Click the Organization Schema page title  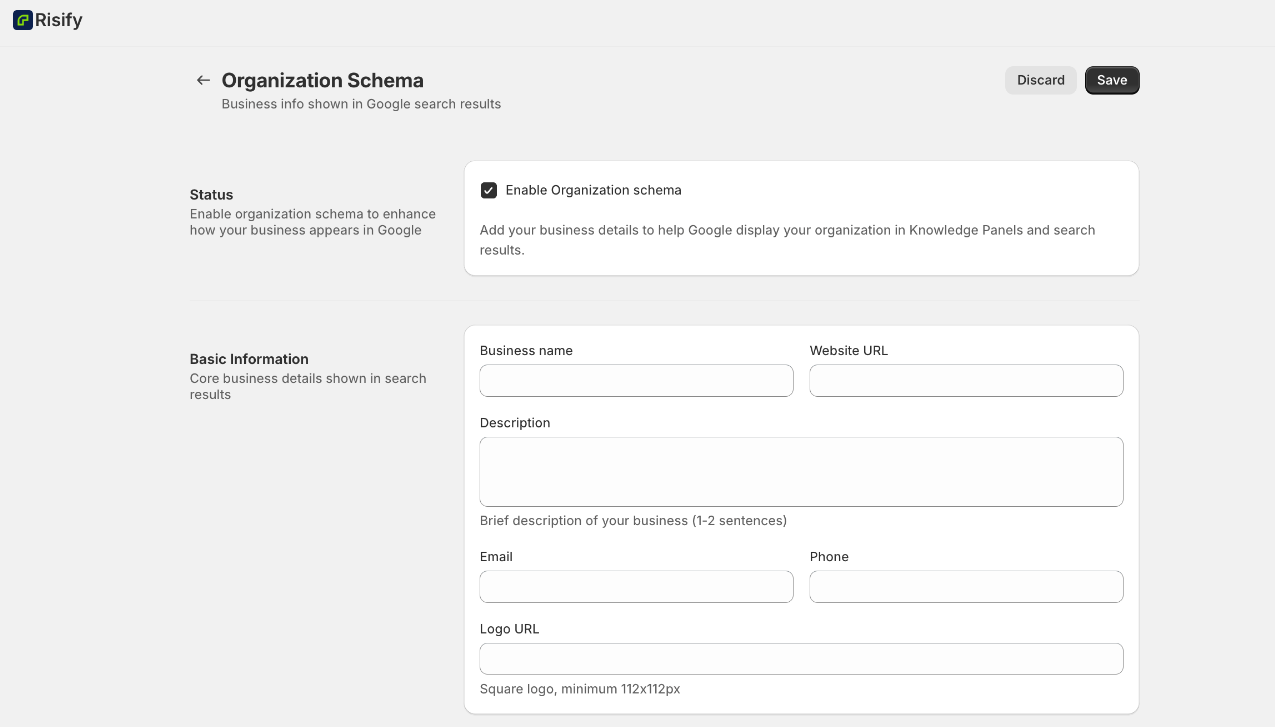click(322, 80)
